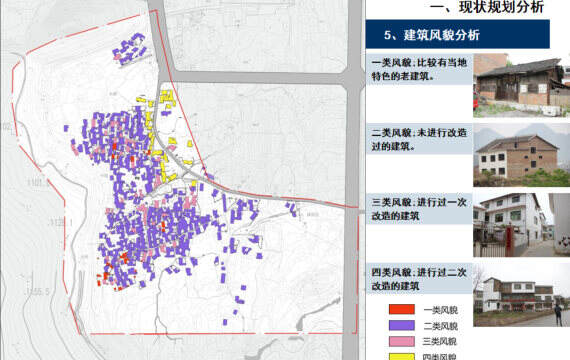Open the white multi-story house photo
The height and width of the screenshot is (360, 570).
tap(521, 225)
